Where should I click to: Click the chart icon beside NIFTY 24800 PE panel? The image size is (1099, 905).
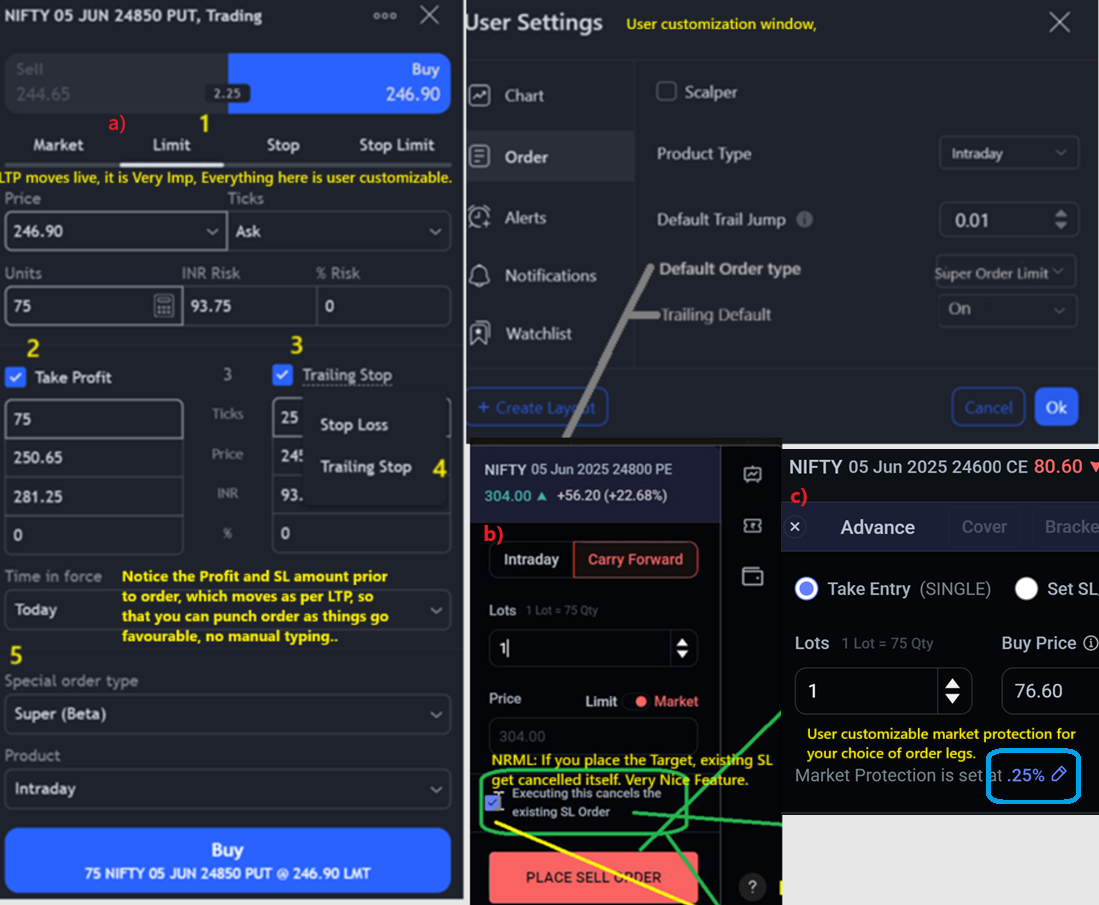(752, 475)
